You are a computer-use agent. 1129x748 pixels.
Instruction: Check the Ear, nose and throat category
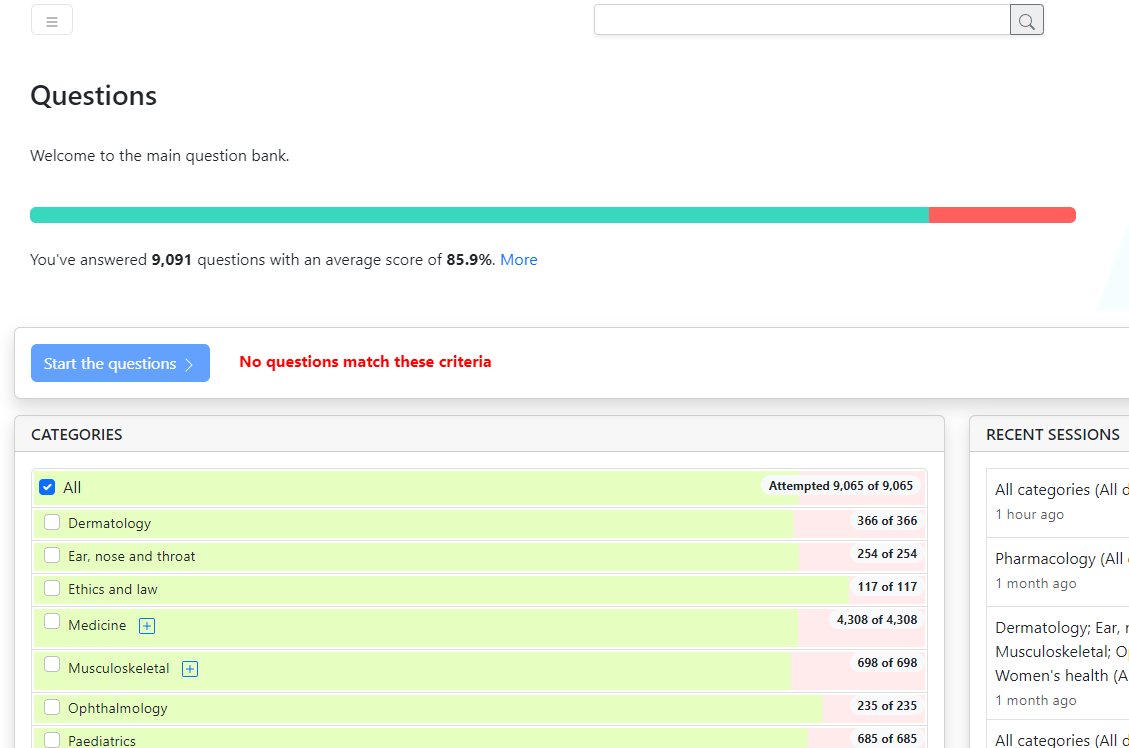click(52, 554)
